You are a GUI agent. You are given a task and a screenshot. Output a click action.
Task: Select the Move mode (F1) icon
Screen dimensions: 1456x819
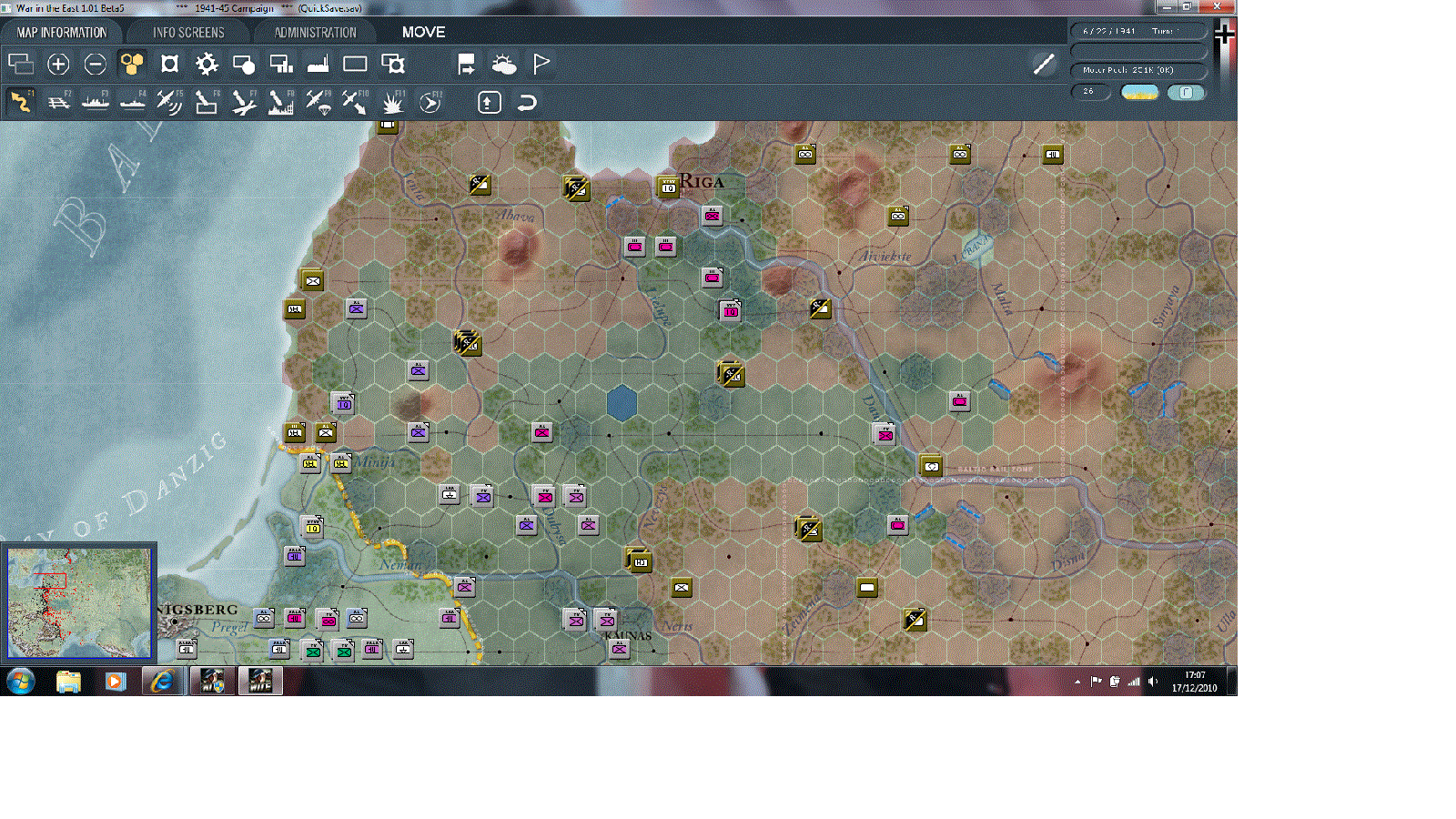21,102
